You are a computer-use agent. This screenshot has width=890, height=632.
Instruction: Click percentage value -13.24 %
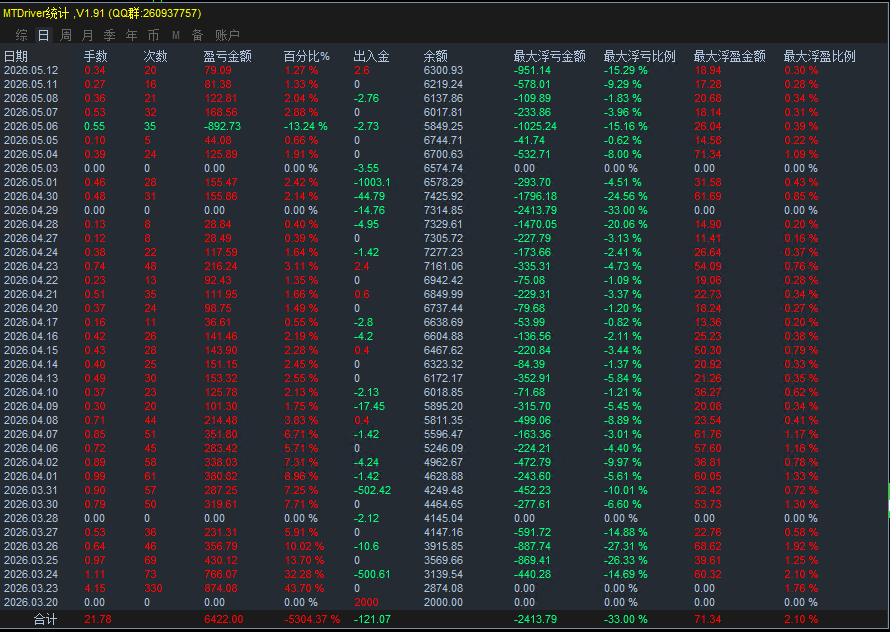[x=306, y=126]
